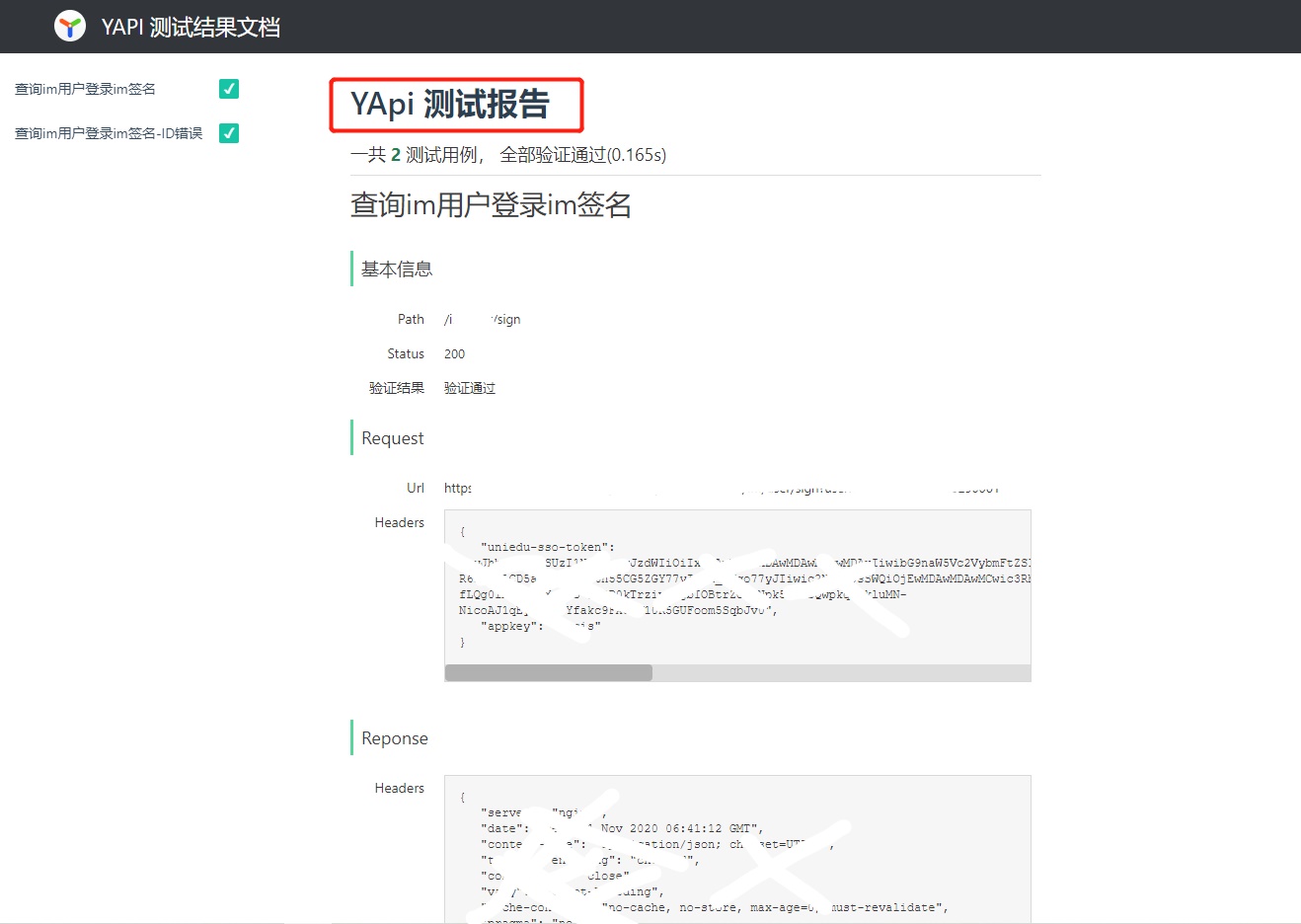Select 查询im用户登录im签名-ID错误 in the sidebar
The width and height of the screenshot is (1301, 924).
pyautogui.click(x=109, y=133)
